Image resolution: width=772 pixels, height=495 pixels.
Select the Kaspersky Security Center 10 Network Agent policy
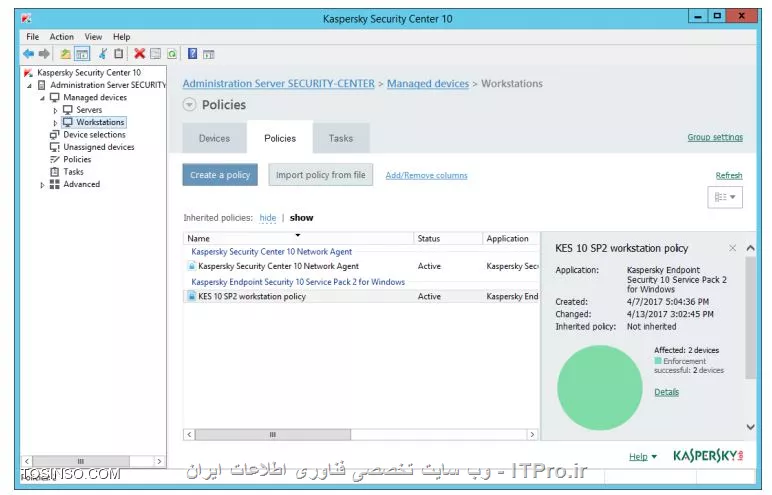[361, 266]
